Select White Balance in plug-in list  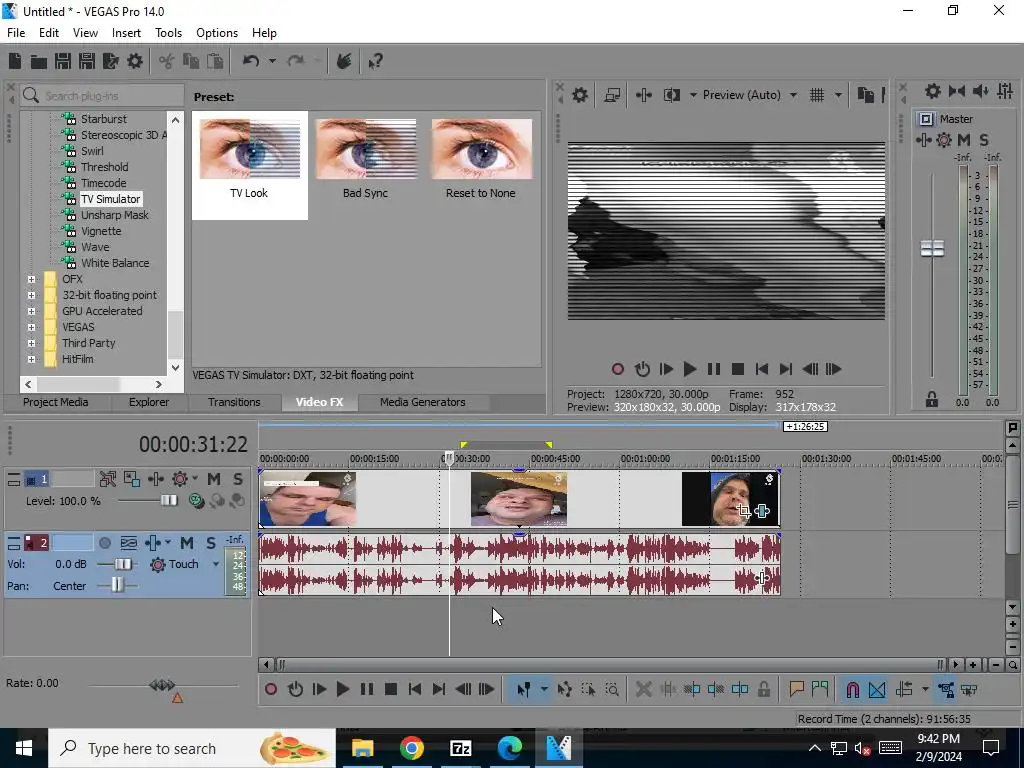(115, 263)
